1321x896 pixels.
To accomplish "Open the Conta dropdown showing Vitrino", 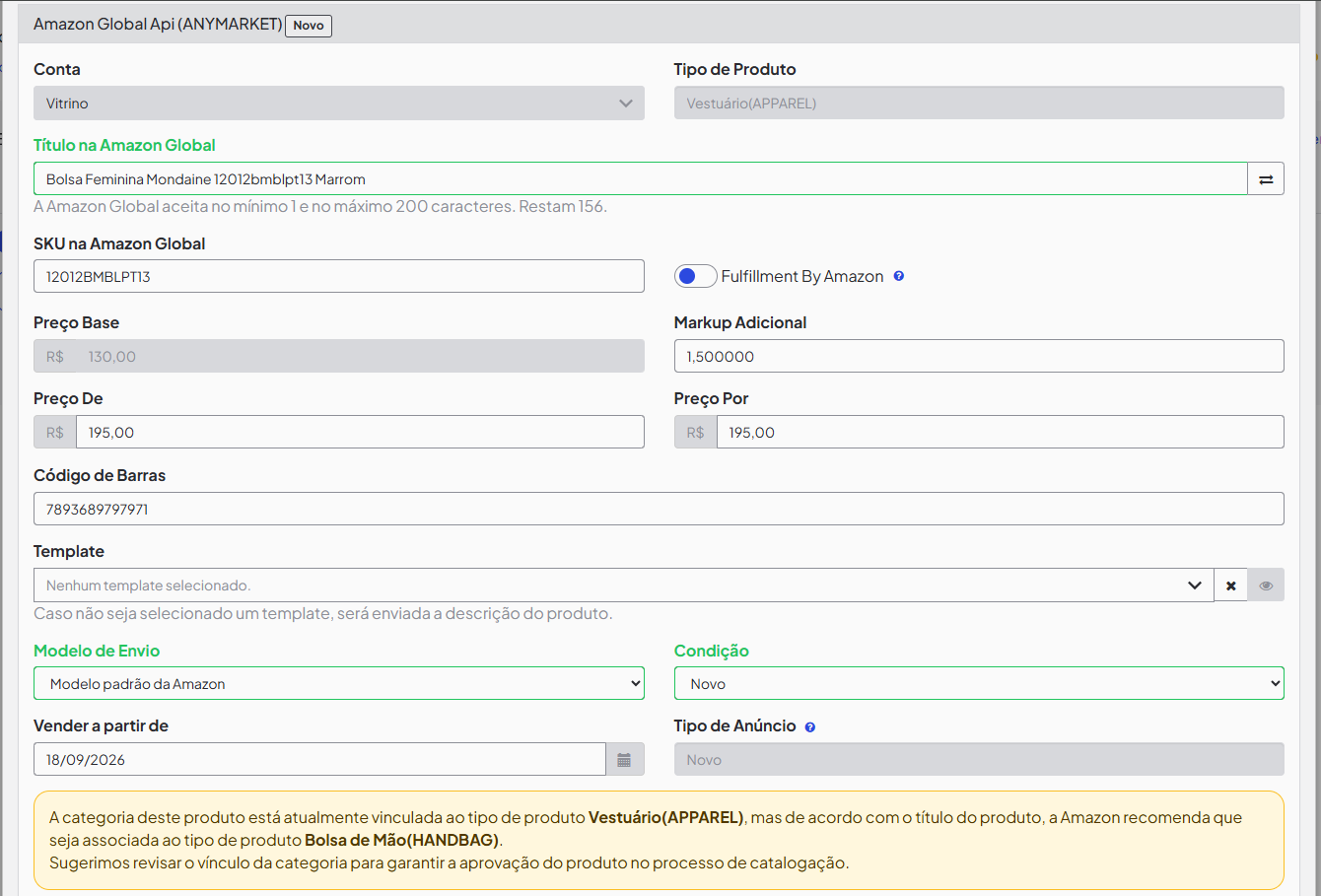I will tap(339, 103).
